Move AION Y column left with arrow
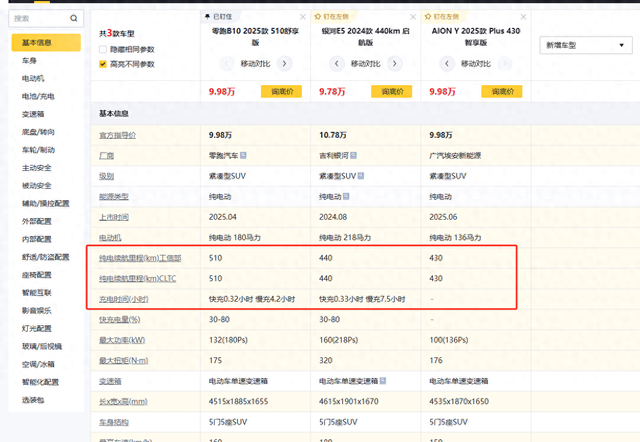 point(447,64)
